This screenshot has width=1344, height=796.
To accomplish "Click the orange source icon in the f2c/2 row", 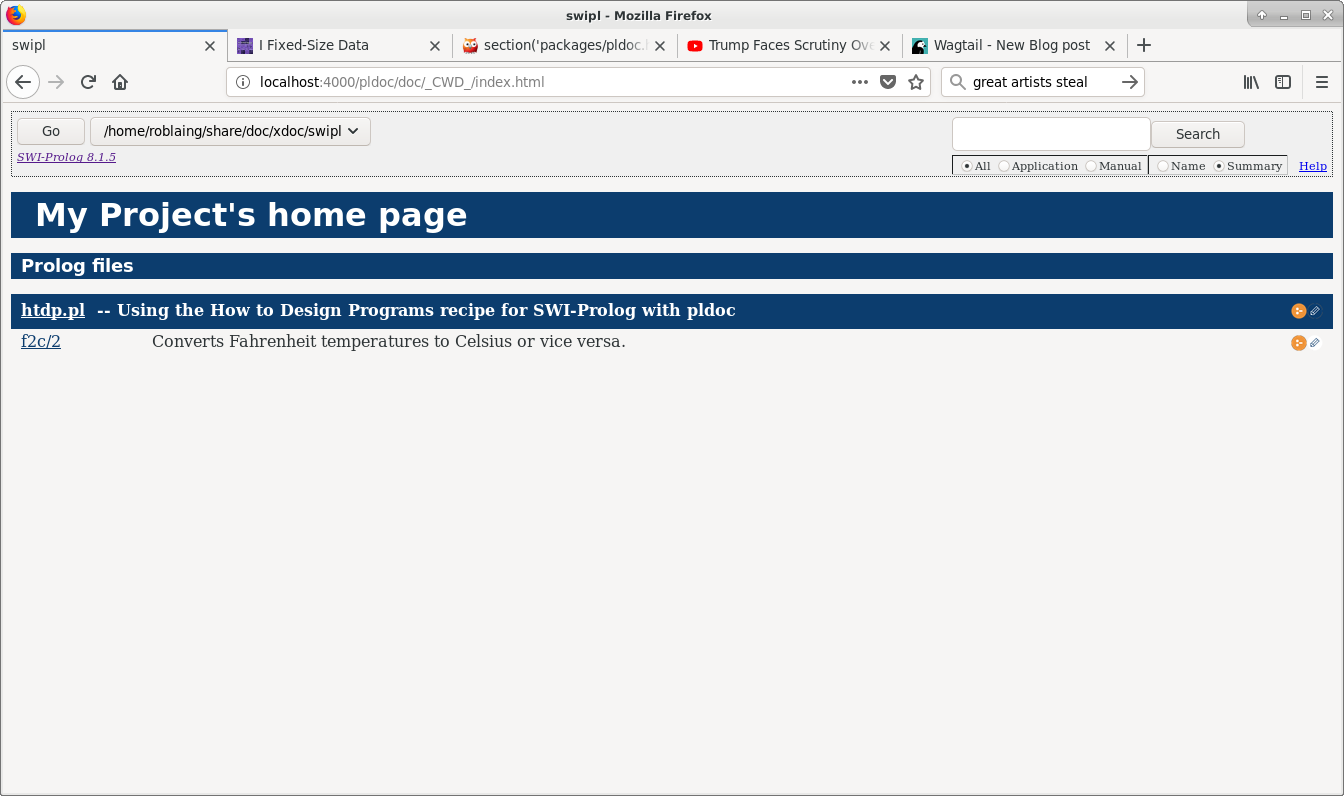I will 1298,343.
